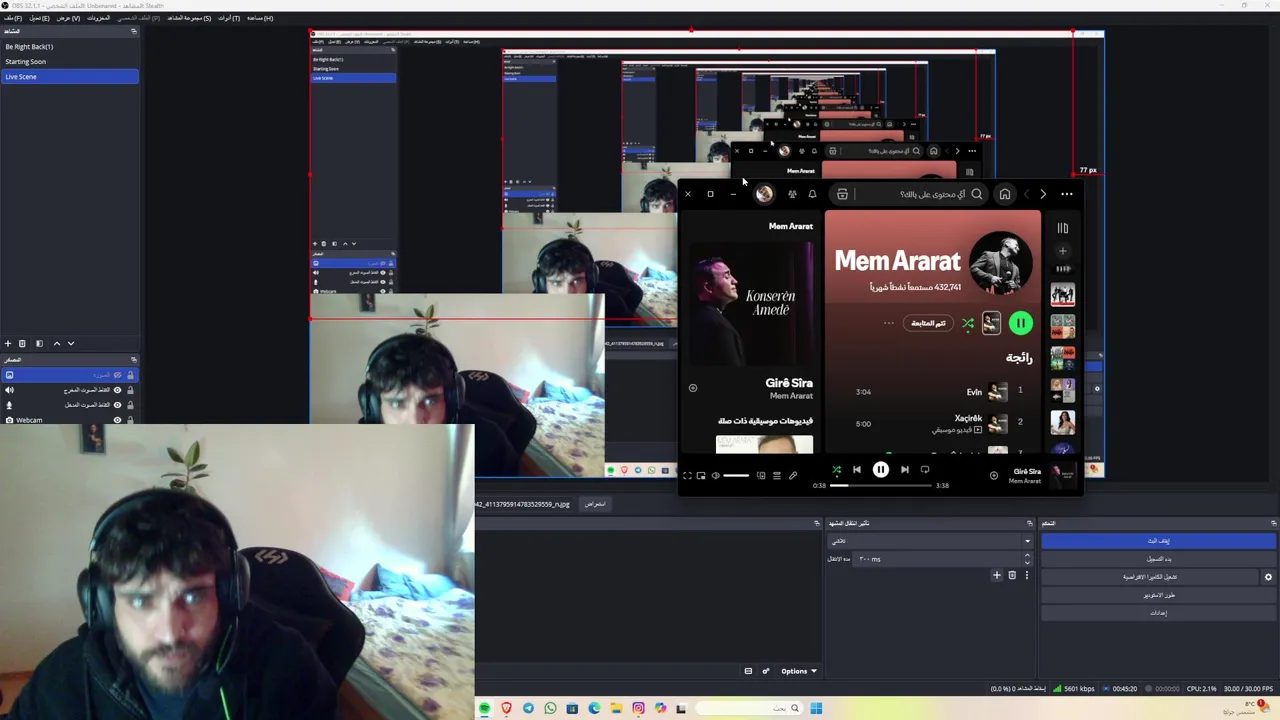
Task: Open the Scenes dock float icon
Action: pos(134,31)
